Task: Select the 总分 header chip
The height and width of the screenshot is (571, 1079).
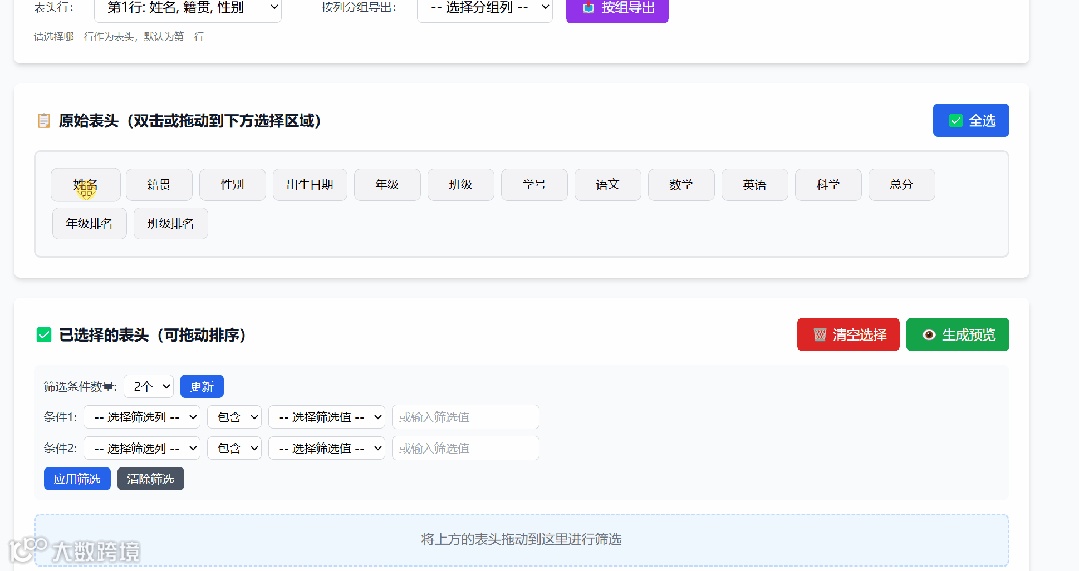Action: pos(901,184)
